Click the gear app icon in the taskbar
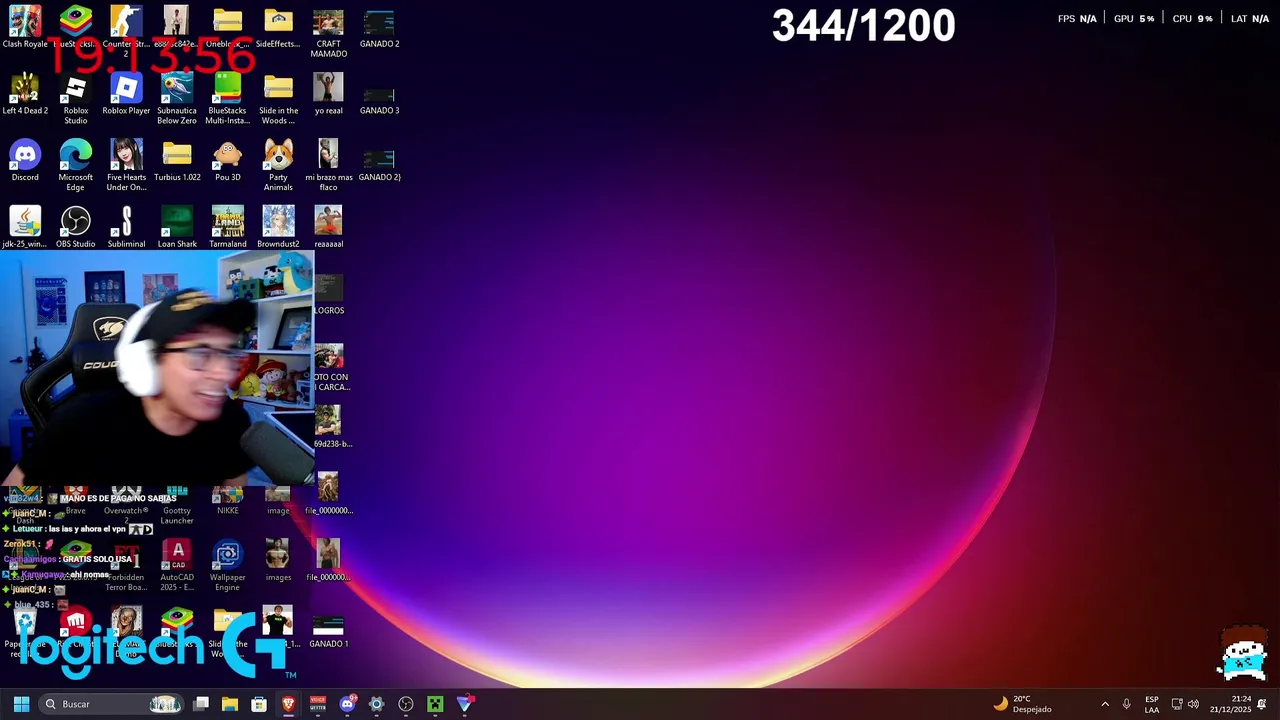Viewport: 1280px width, 720px height. point(376,704)
